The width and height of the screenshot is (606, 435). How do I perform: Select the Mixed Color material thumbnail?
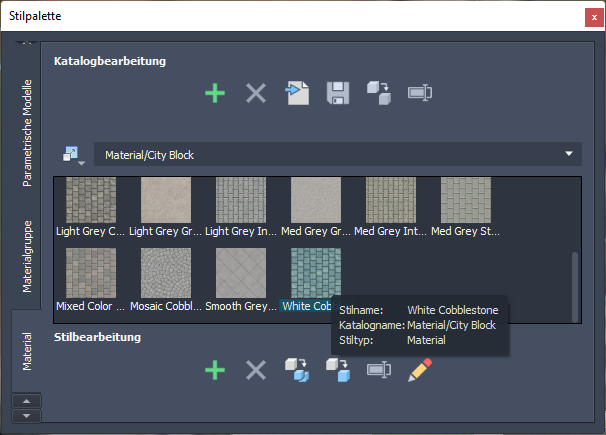pyautogui.click(x=91, y=273)
